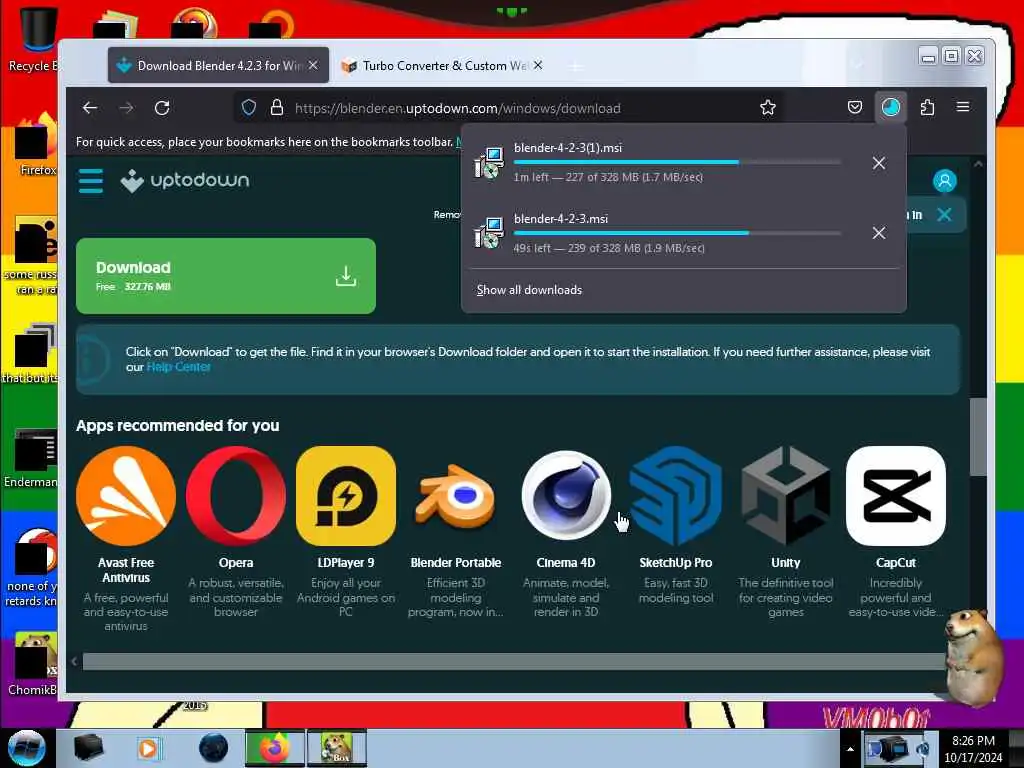Open the Help Center link
This screenshot has width=1024, height=768.
[x=178, y=367]
